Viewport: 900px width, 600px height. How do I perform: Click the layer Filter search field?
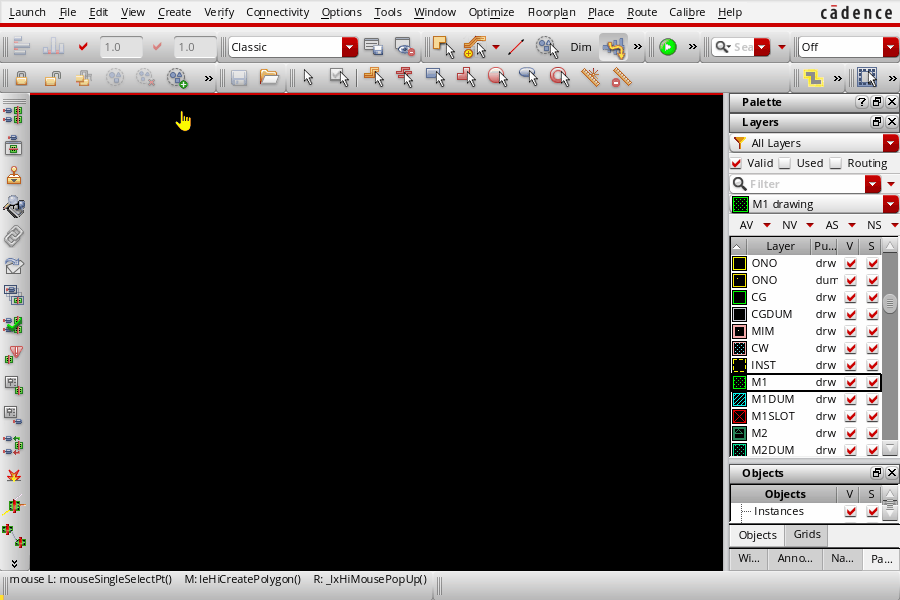805,184
